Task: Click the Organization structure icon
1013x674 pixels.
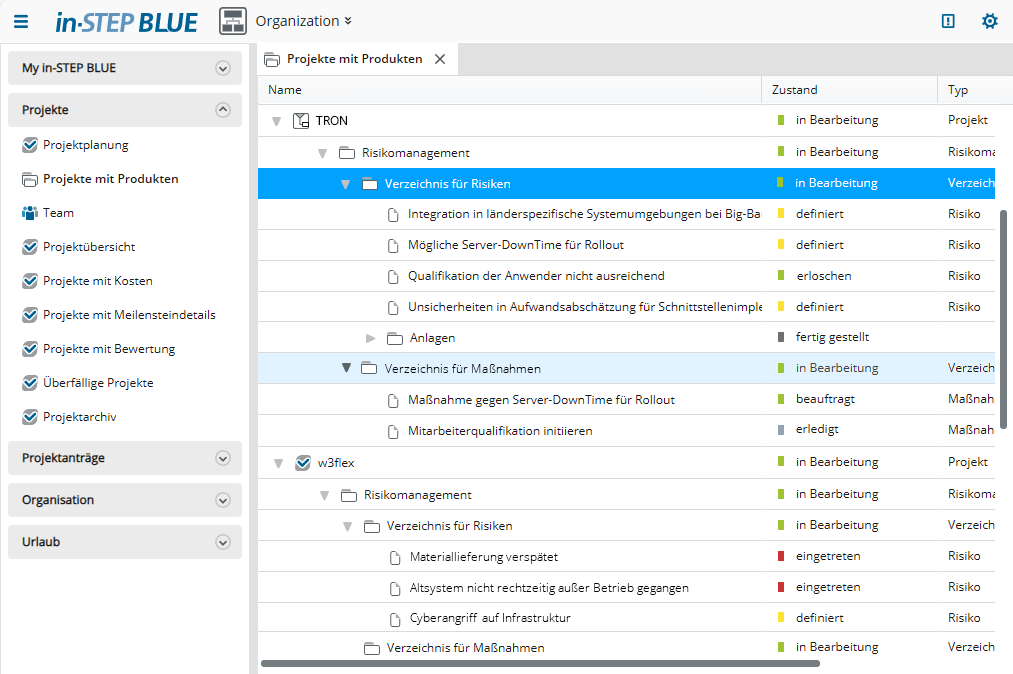Action: point(233,21)
